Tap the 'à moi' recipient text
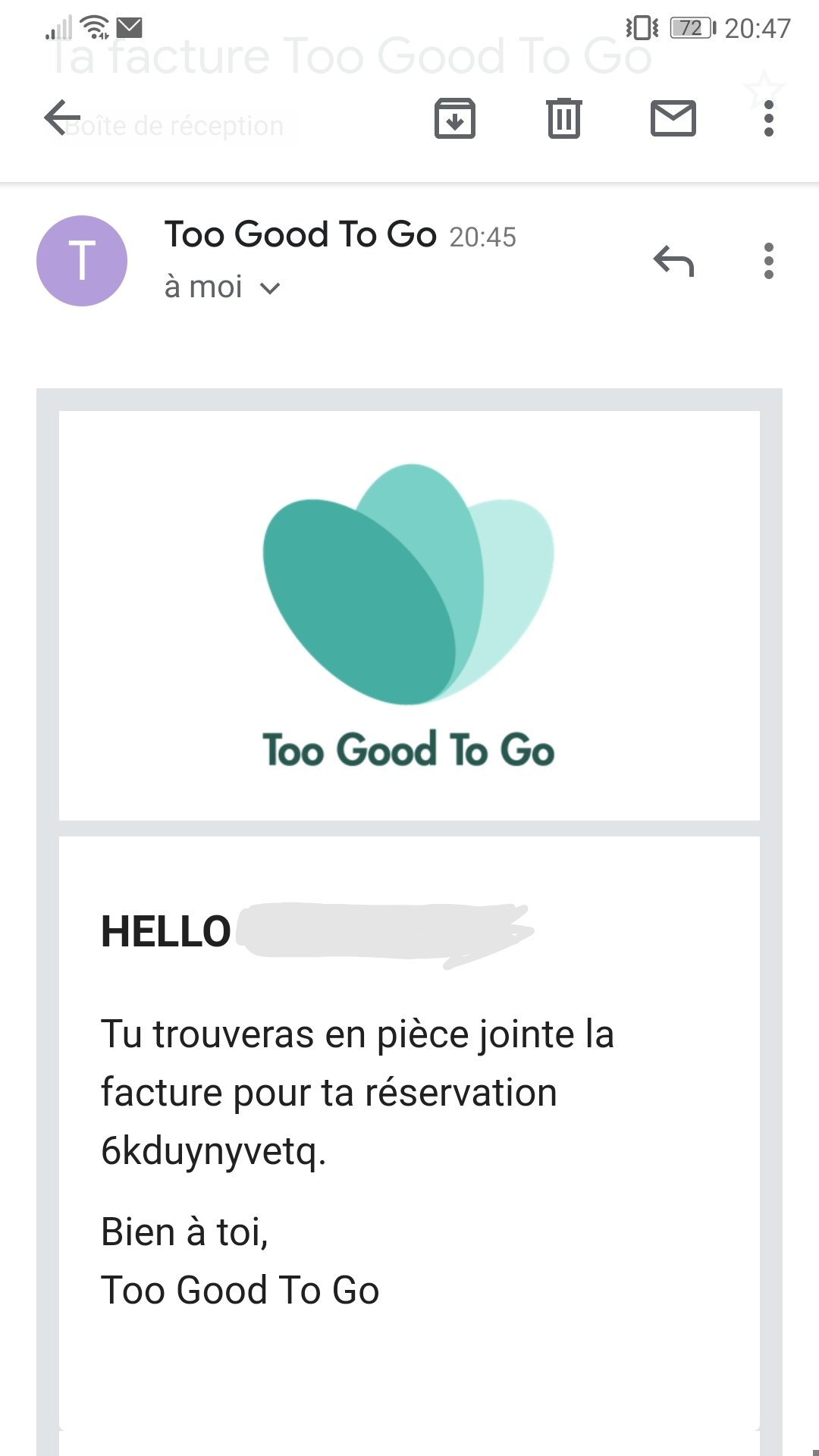819x1456 pixels. pos(203,288)
